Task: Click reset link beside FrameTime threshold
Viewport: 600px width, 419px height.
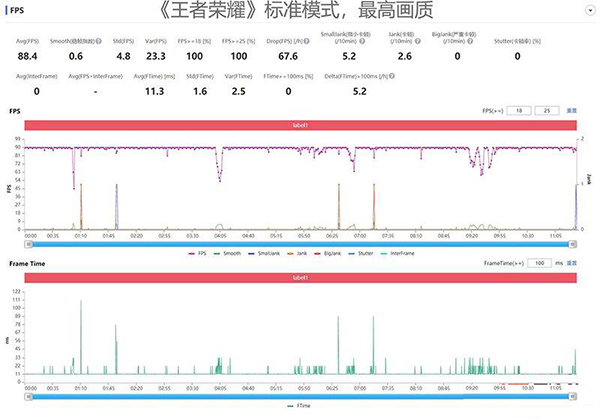Action: 572,262
